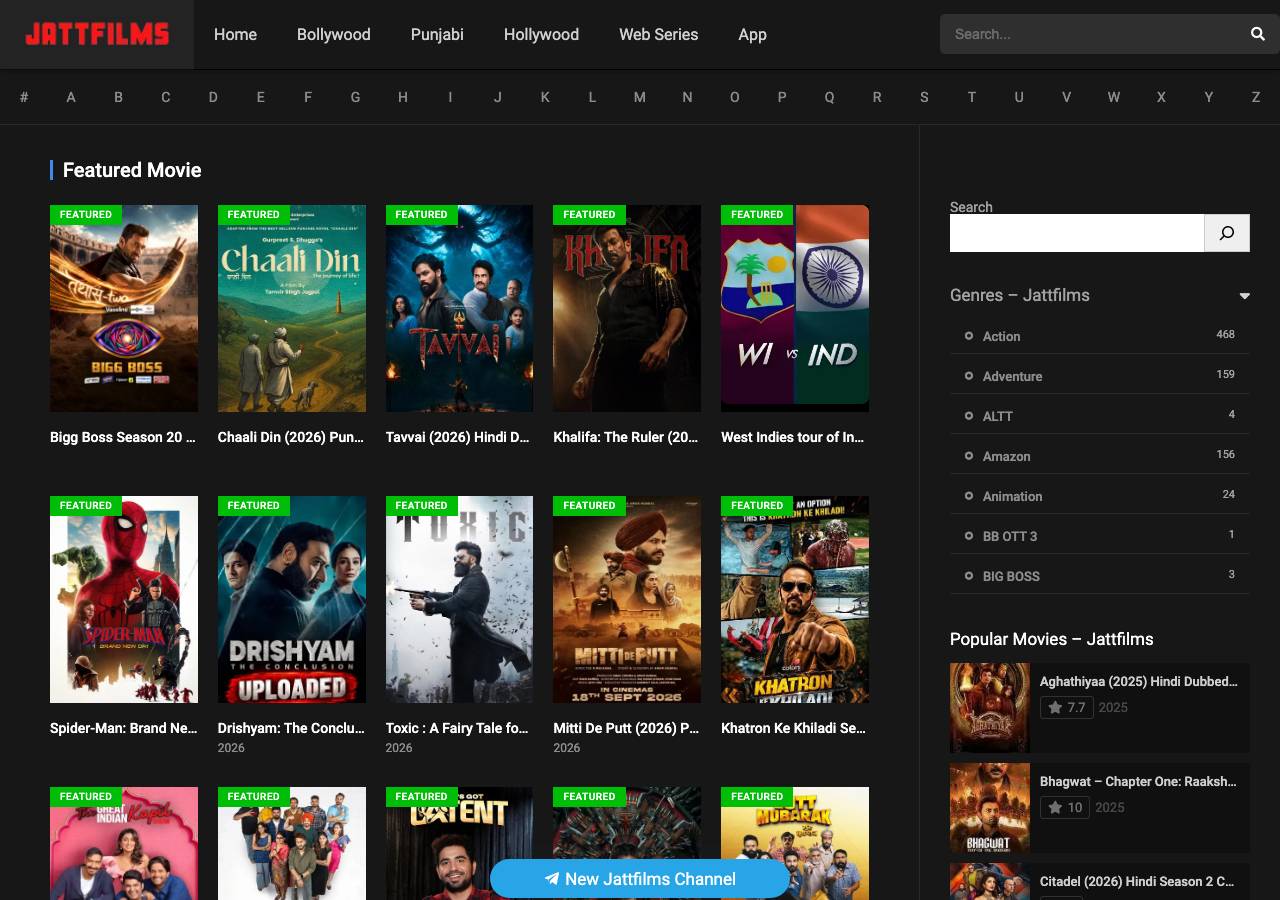Screen dimensions: 1280x900
Task: Open the Tavvai Hindi movie poster
Action: tap(459, 308)
